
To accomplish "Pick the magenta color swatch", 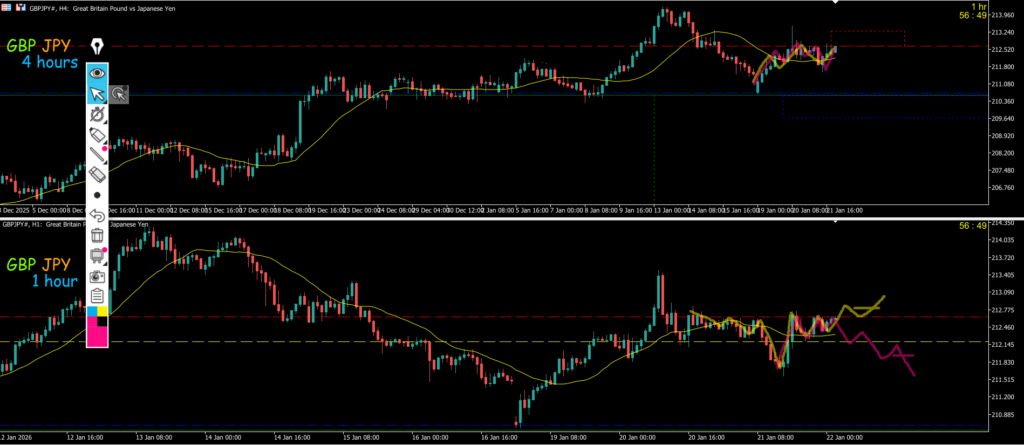I will [97, 336].
